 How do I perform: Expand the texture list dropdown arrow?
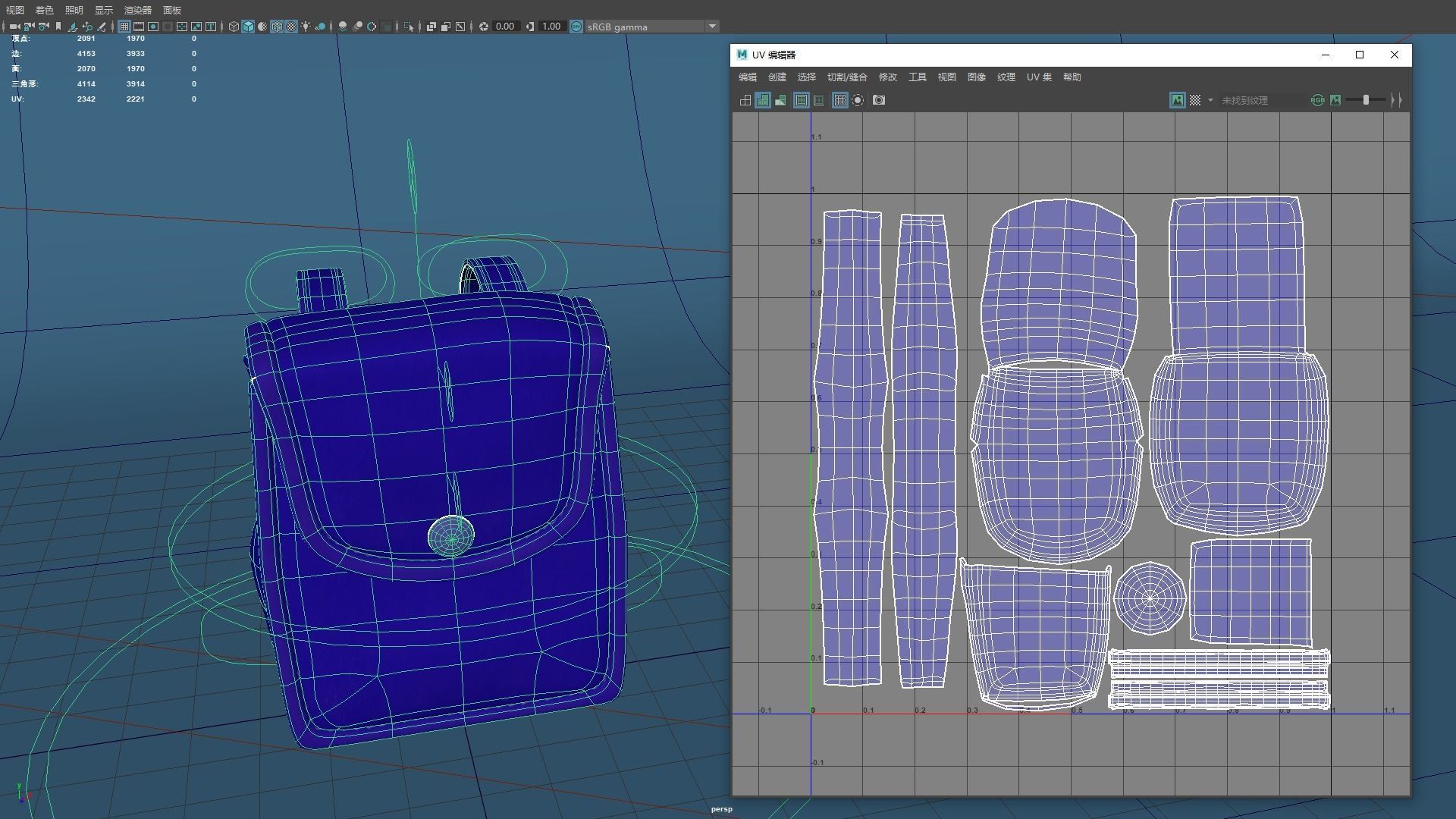1210,100
